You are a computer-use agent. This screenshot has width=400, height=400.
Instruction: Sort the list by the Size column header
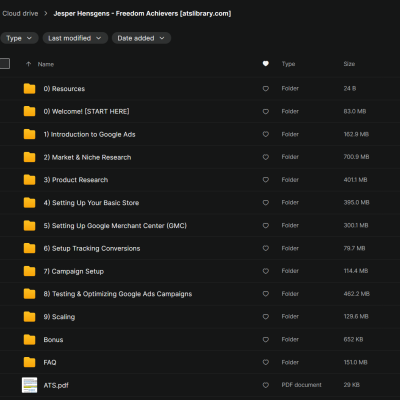pyautogui.click(x=349, y=64)
